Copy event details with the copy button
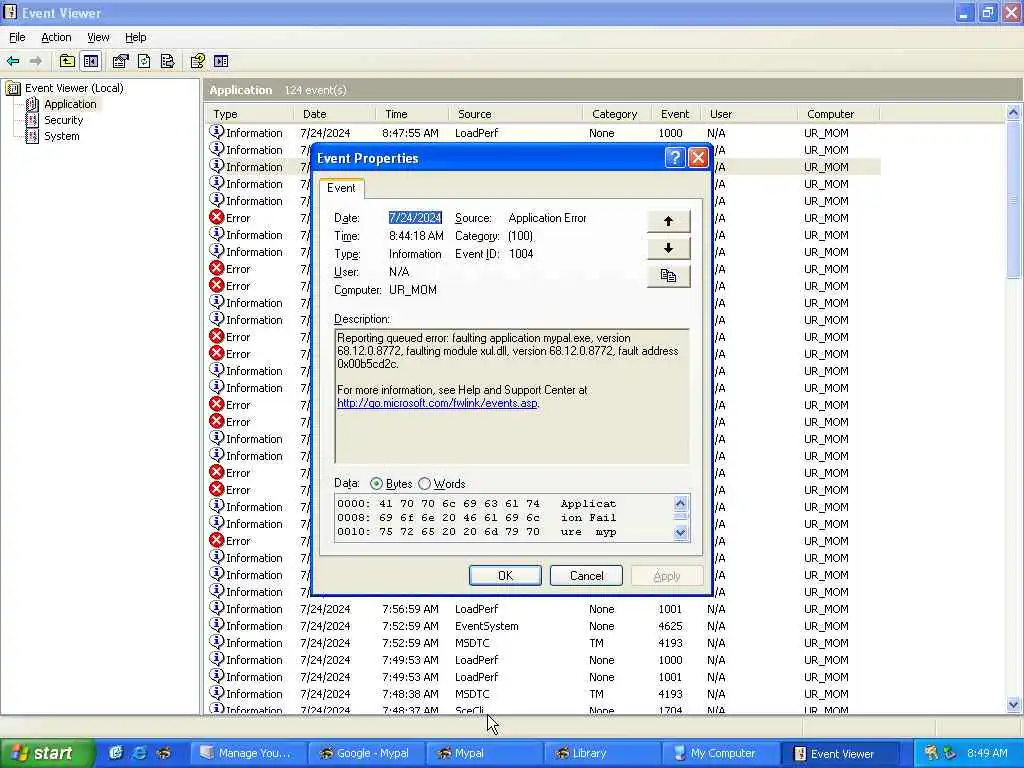Viewport: 1024px width, 768px height. (668, 276)
